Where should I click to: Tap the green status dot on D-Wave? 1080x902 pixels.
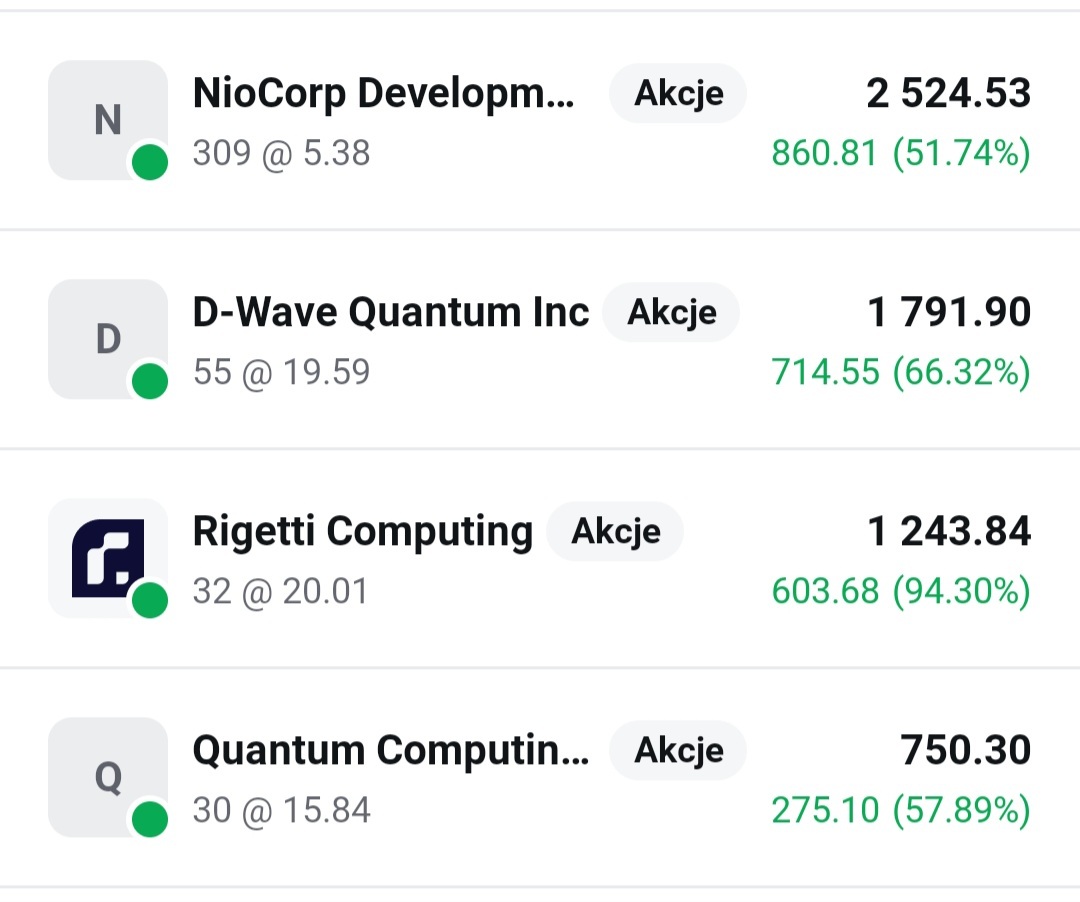(150, 381)
